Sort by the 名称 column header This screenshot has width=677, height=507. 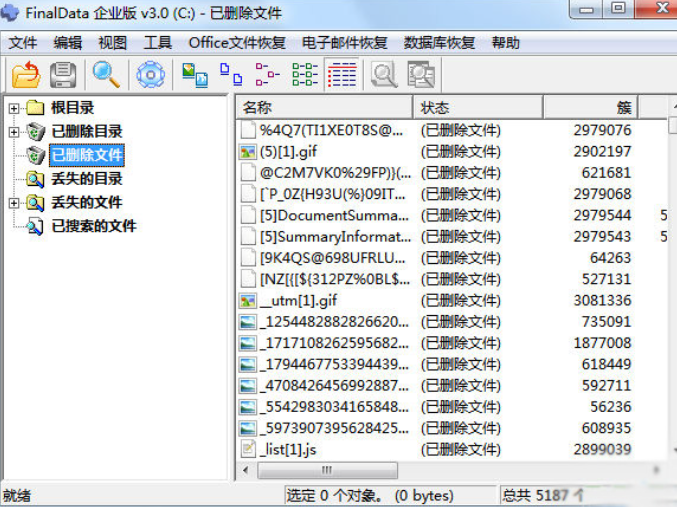tap(324, 108)
